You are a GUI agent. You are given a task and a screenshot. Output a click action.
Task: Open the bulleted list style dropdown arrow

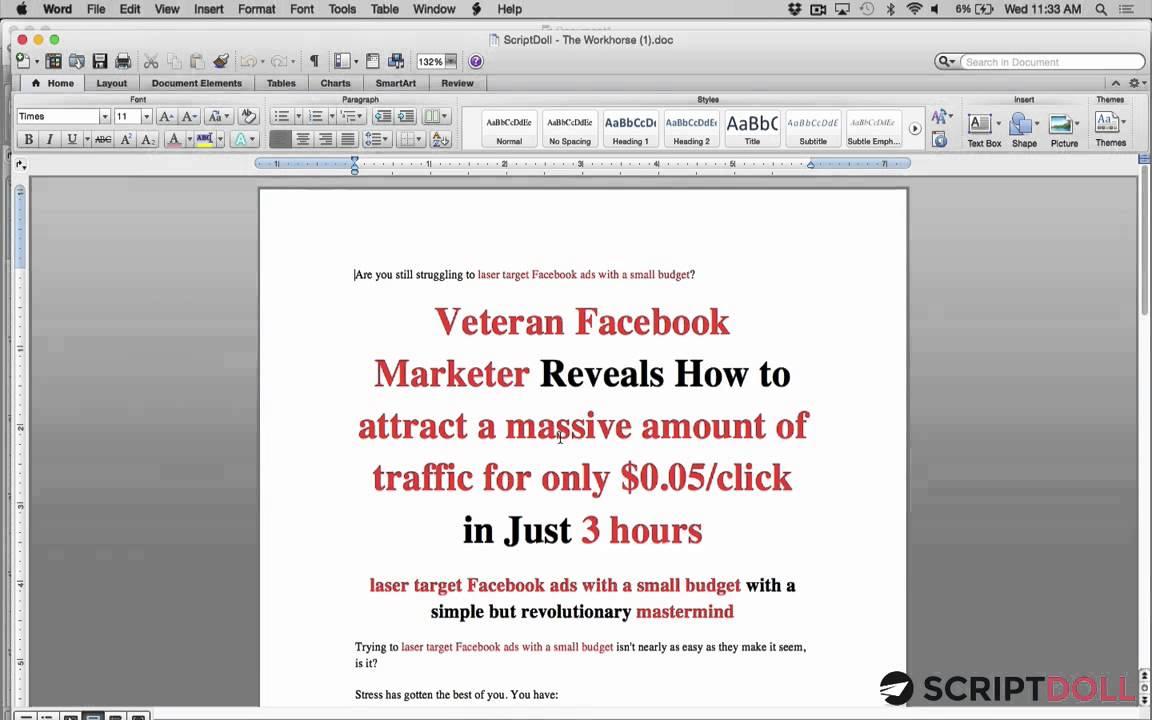[x=298, y=116]
